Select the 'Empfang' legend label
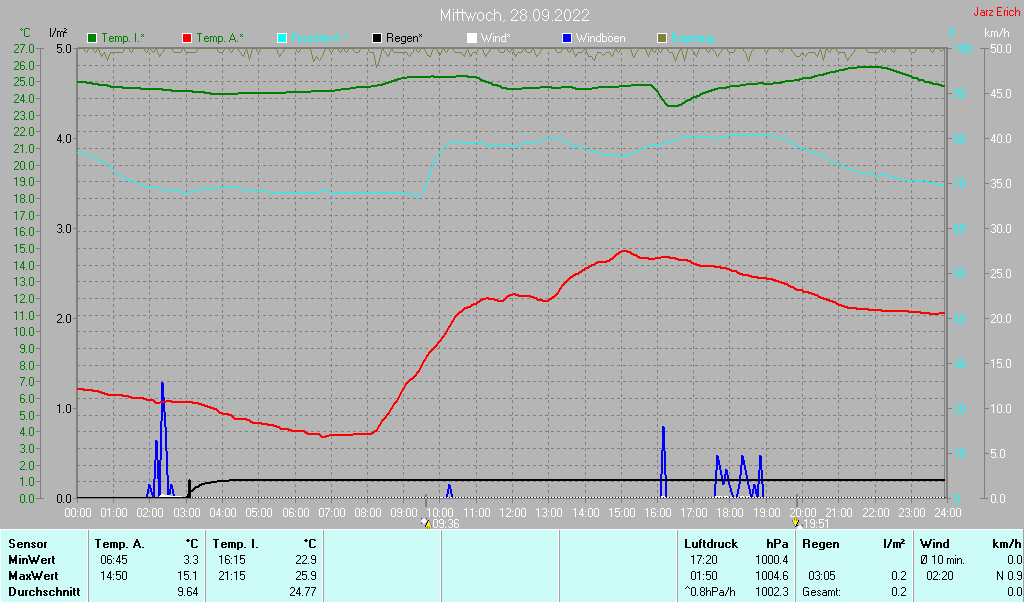Image resolution: width=1024 pixels, height=602 pixels. [692, 39]
